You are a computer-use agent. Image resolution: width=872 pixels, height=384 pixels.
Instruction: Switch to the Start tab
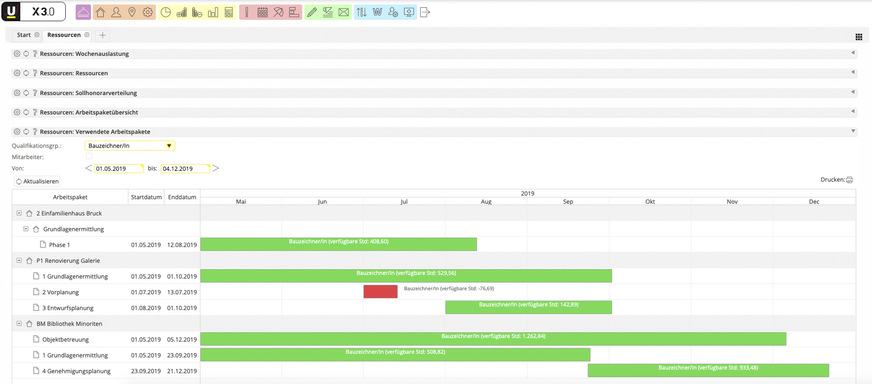click(x=23, y=35)
